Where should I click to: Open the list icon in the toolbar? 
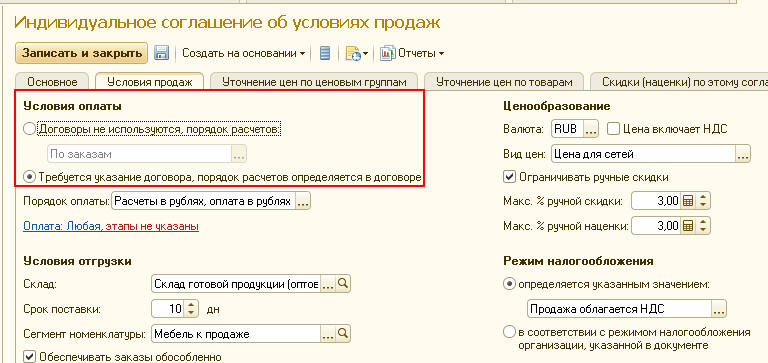tap(325, 53)
